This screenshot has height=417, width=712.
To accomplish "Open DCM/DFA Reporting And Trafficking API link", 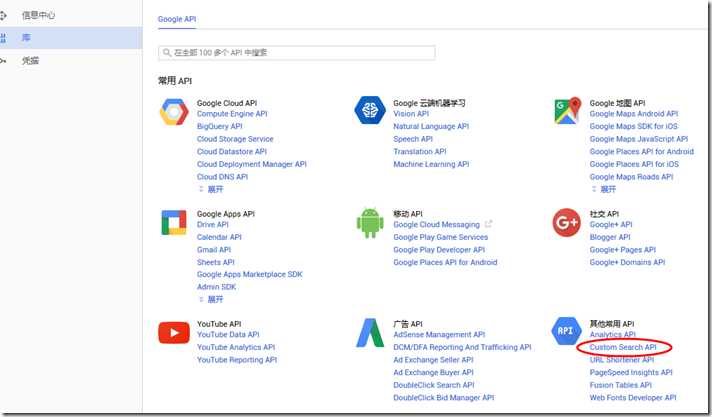I will 462,347.
